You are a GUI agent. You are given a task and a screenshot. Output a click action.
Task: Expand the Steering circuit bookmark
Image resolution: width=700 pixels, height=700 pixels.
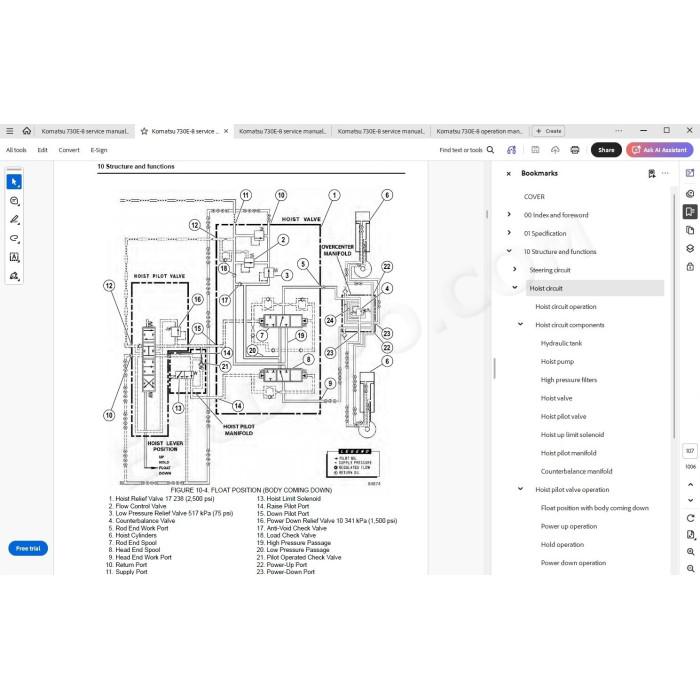(515, 269)
